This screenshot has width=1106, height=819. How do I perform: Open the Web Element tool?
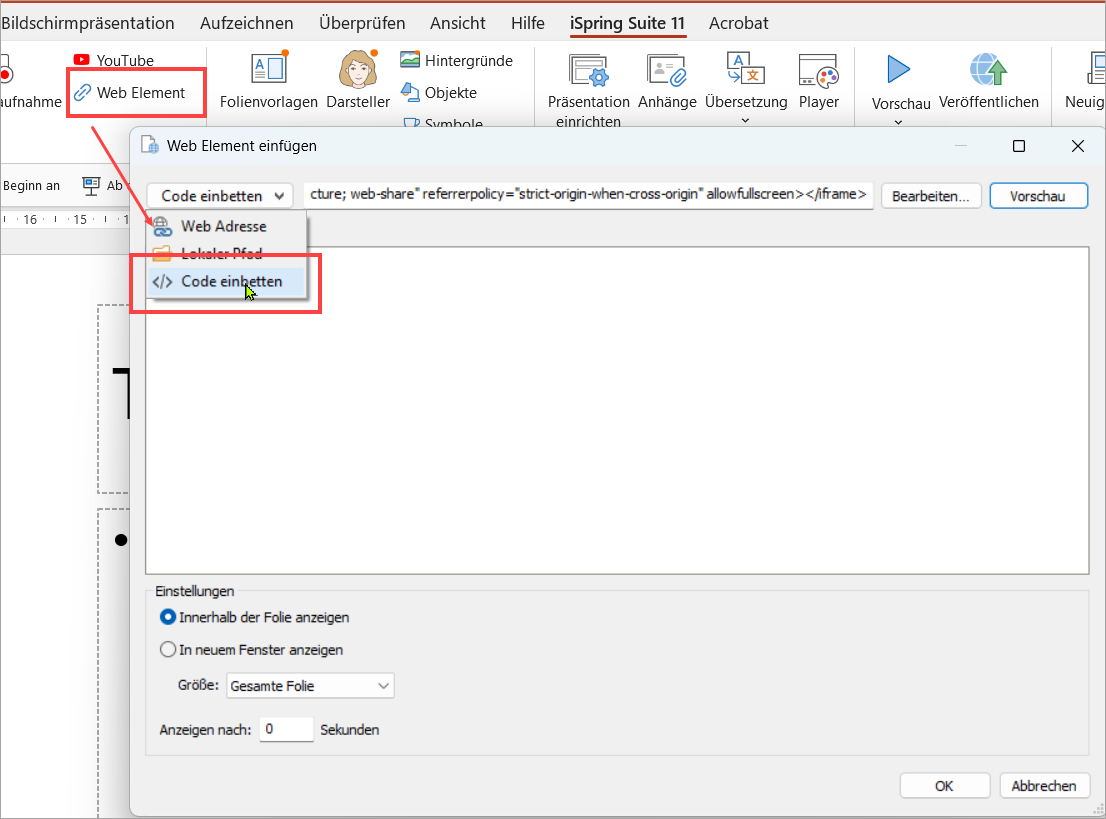[130, 93]
